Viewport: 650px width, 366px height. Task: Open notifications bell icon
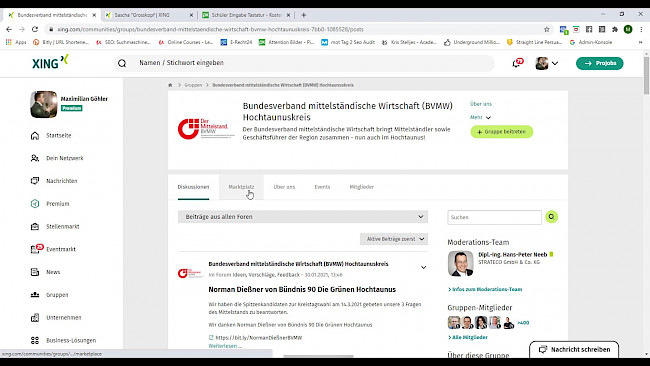517,63
